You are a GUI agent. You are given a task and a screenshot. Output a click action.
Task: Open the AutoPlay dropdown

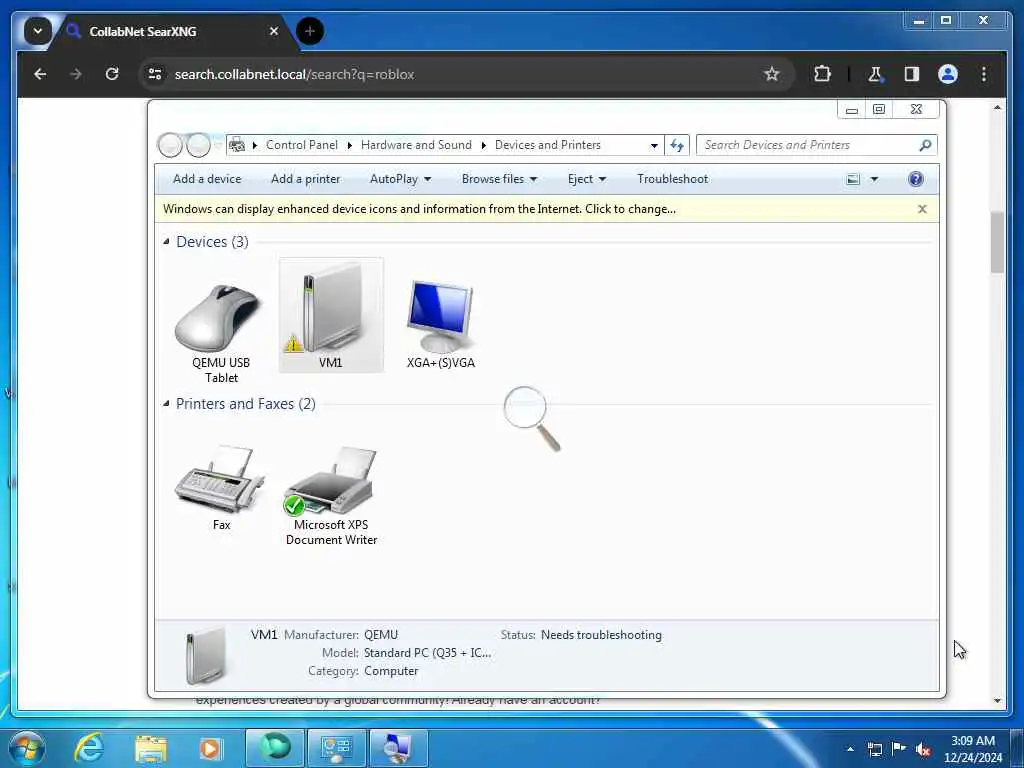(x=400, y=179)
